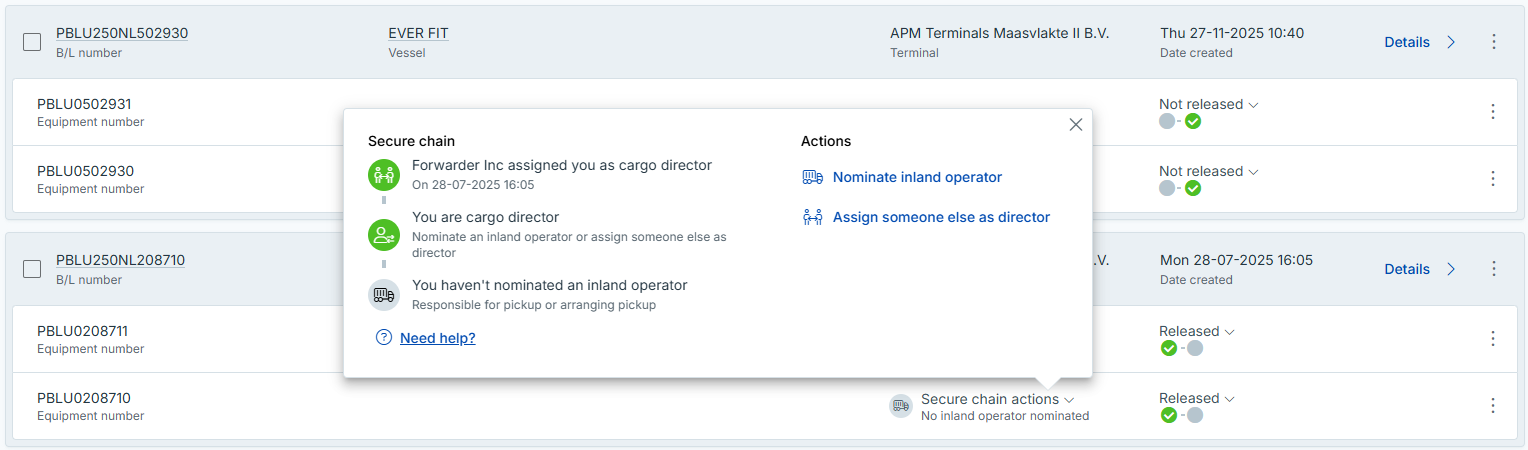Click the Details chevron arrow for PBLU250NL502930
This screenshot has height=450, width=1528.
point(1451,42)
